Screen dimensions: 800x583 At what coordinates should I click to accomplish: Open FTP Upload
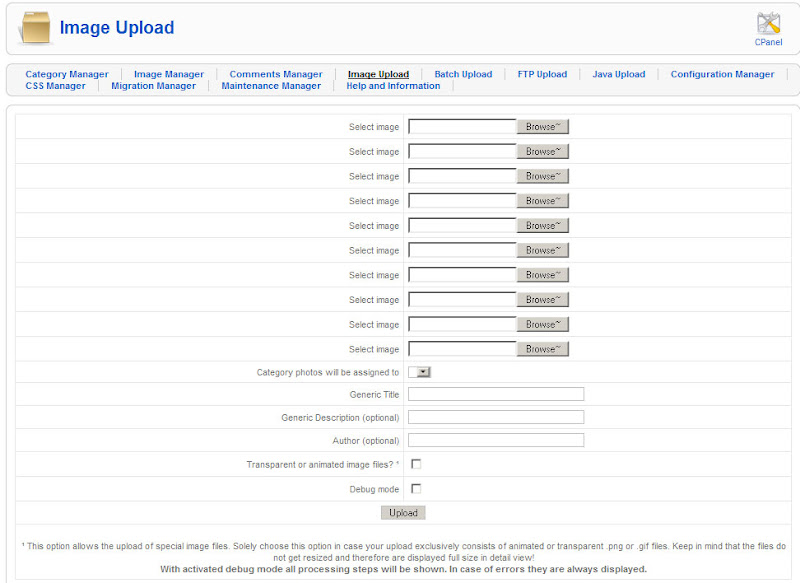click(542, 74)
